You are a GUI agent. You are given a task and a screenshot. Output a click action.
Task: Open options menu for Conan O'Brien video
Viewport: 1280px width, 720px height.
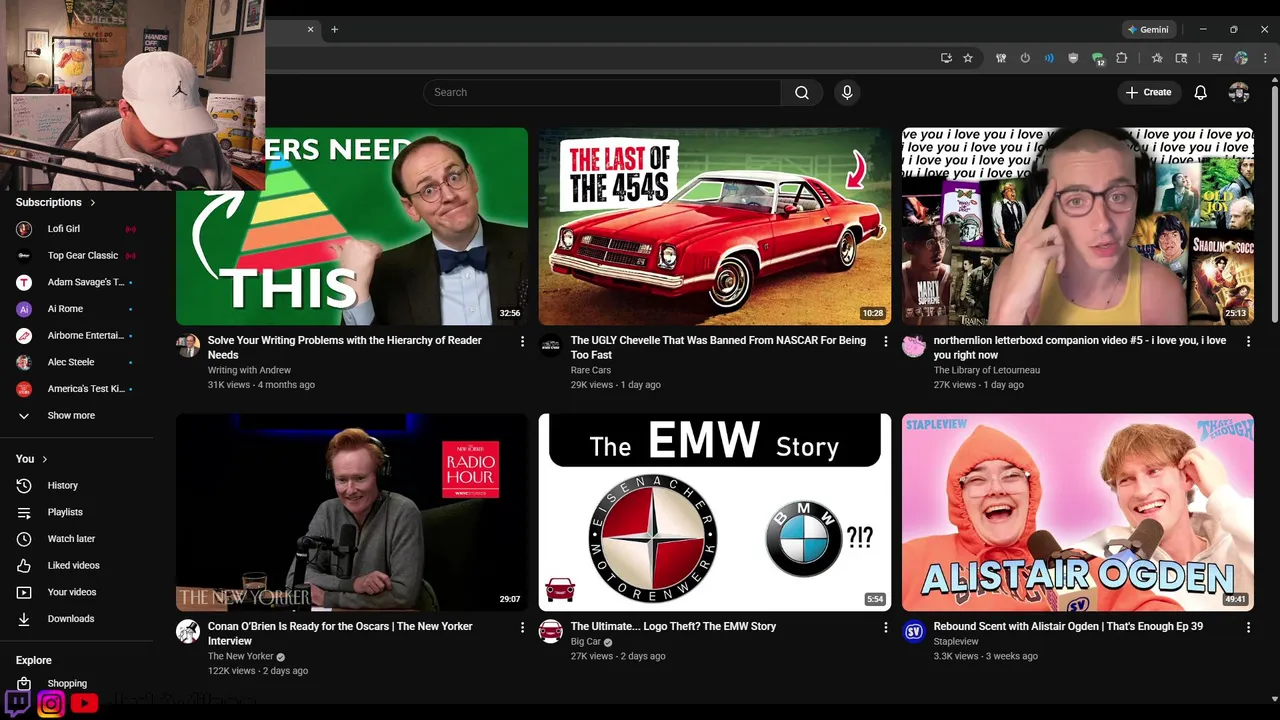(x=522, y=627)
